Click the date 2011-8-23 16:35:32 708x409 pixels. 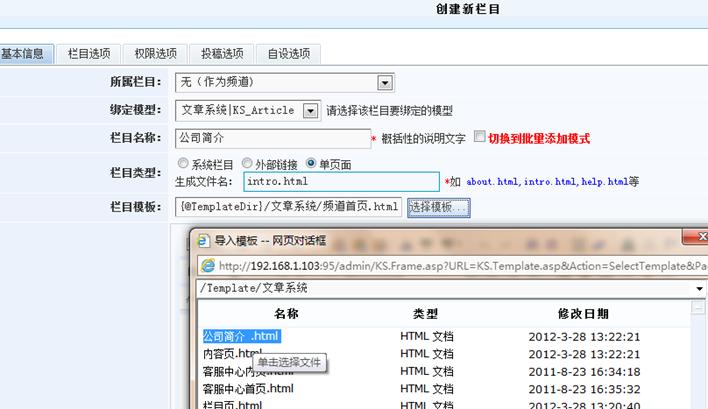(x=584, y=389)
